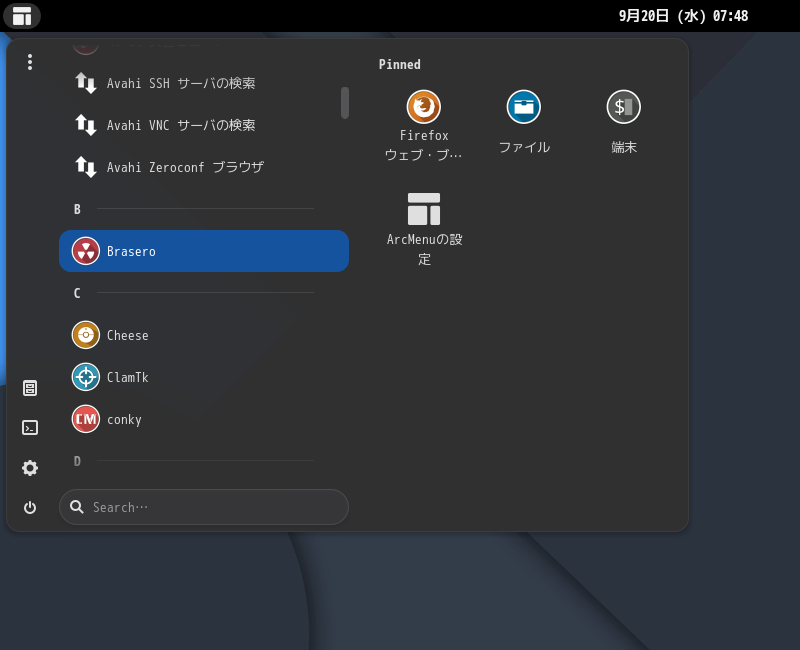Select the "Cheese" text label
The width and height of the screenshot is (800, 650).
click(128, 335)
